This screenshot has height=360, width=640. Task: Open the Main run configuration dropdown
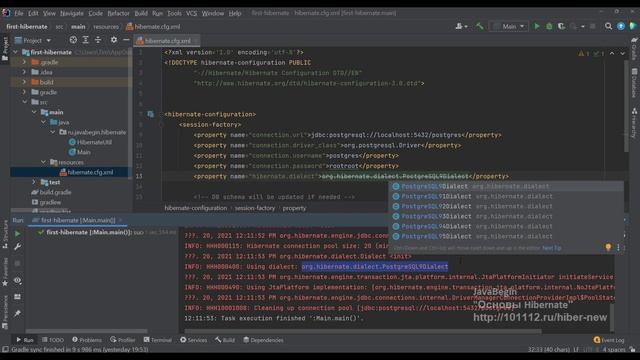[509, 26]
